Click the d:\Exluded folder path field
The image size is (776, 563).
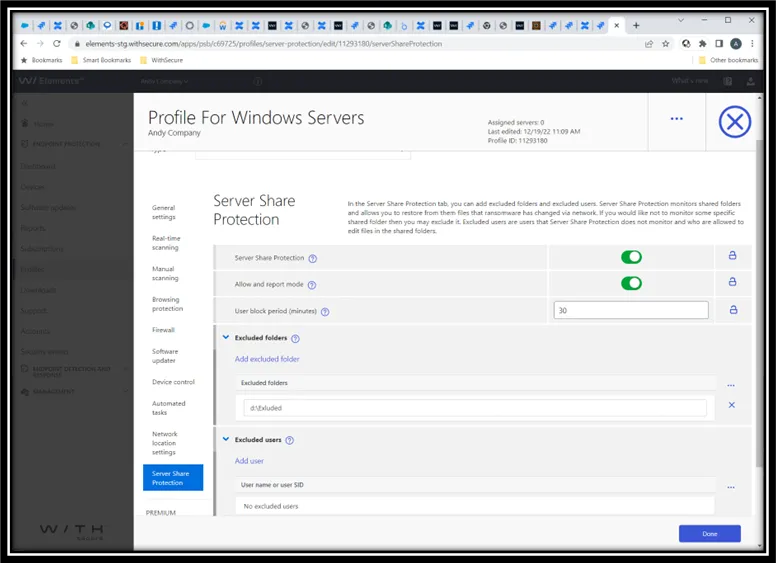click(x=475, y=408)
